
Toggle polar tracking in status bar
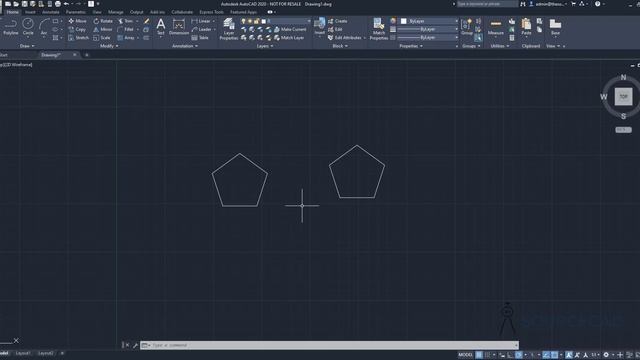click(518, 355)
